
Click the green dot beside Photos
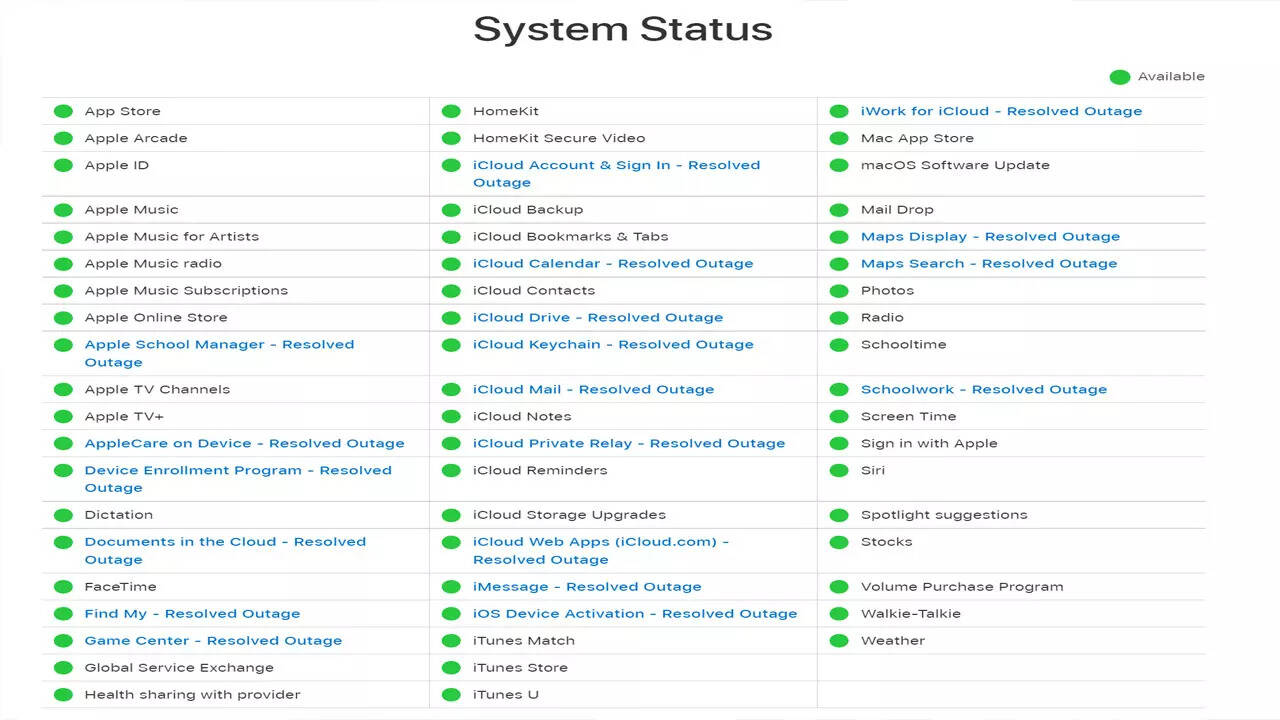coord(839,291)
